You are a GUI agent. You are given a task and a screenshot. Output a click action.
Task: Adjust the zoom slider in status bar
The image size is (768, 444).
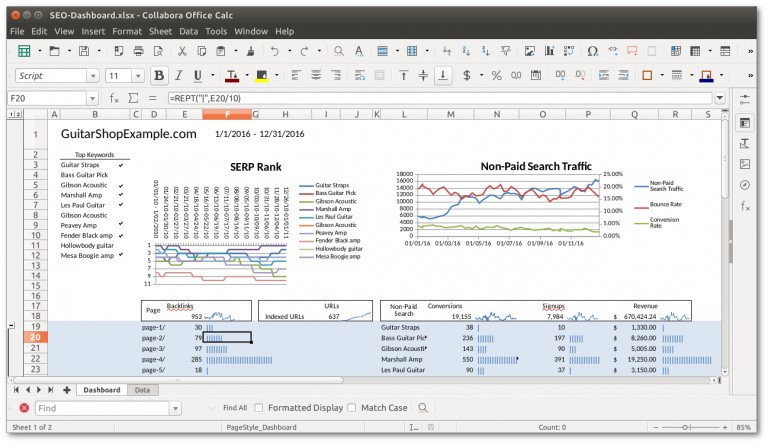(685, 427)
